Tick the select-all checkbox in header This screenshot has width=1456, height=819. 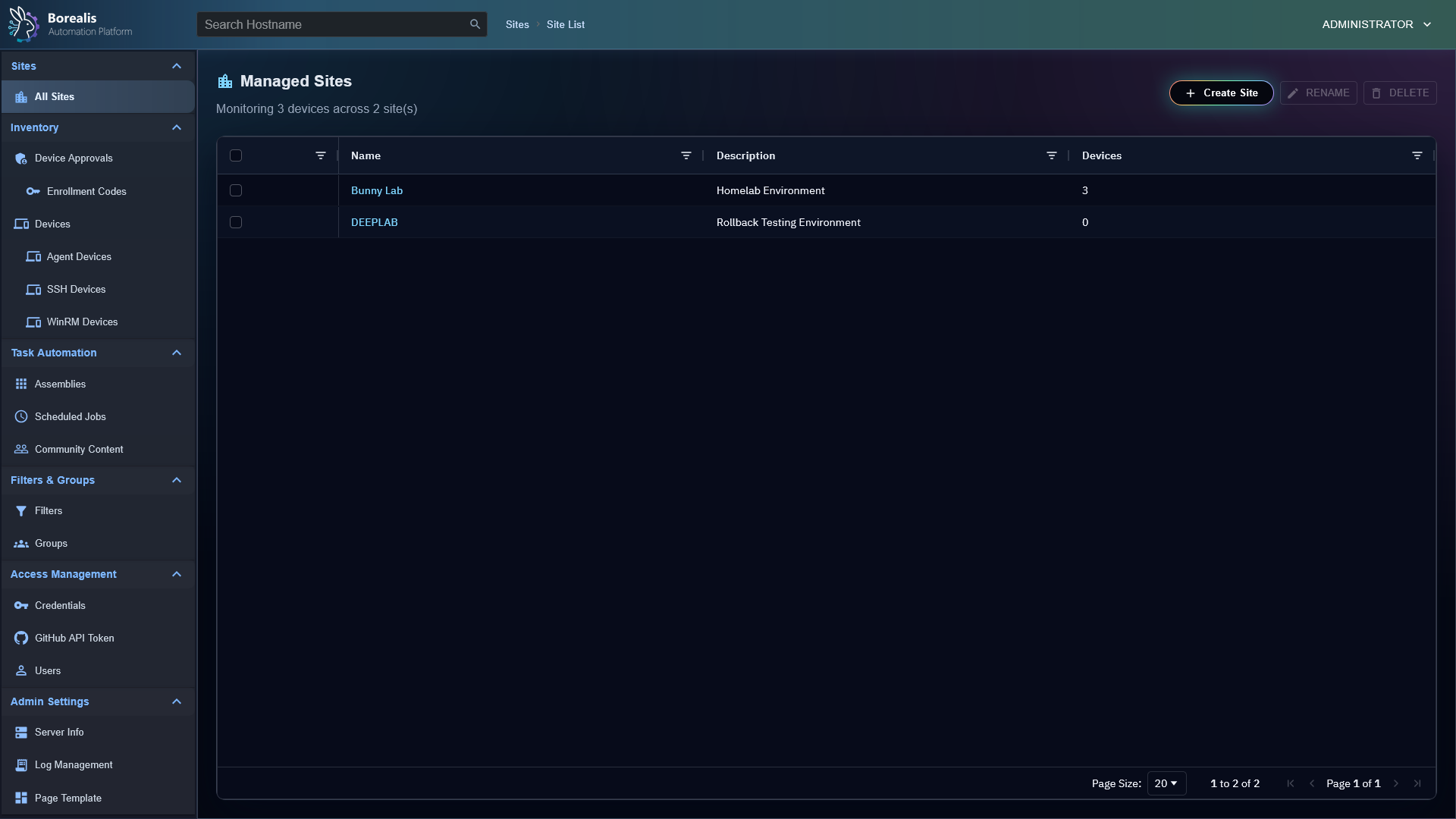(x=236, y=155)
